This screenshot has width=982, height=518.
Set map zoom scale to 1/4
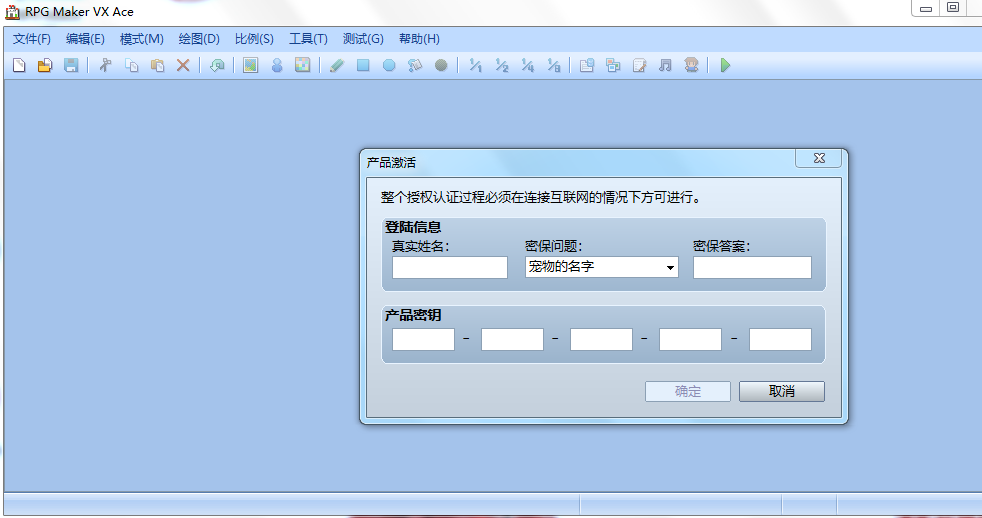coord(528,65)
